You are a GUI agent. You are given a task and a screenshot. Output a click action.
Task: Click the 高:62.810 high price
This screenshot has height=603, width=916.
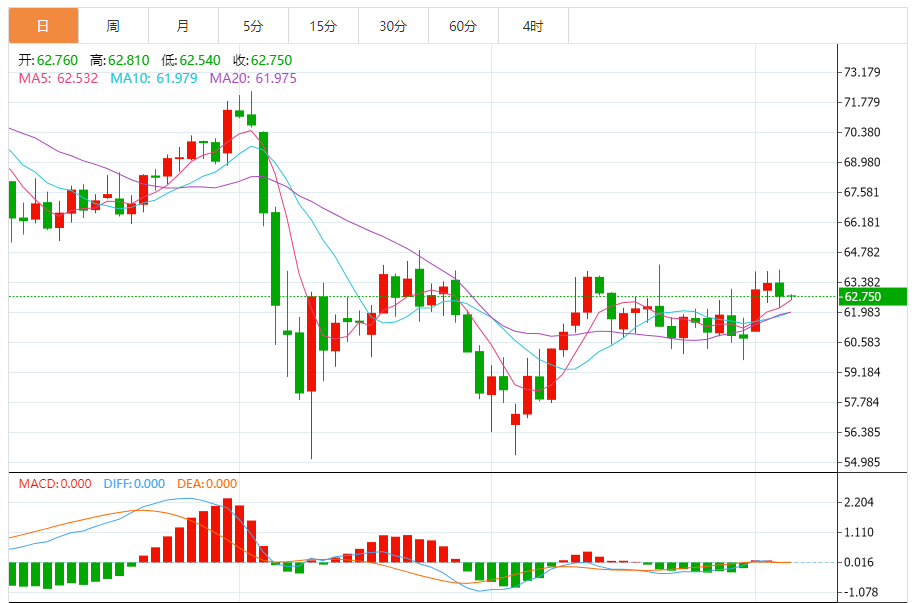120,60
